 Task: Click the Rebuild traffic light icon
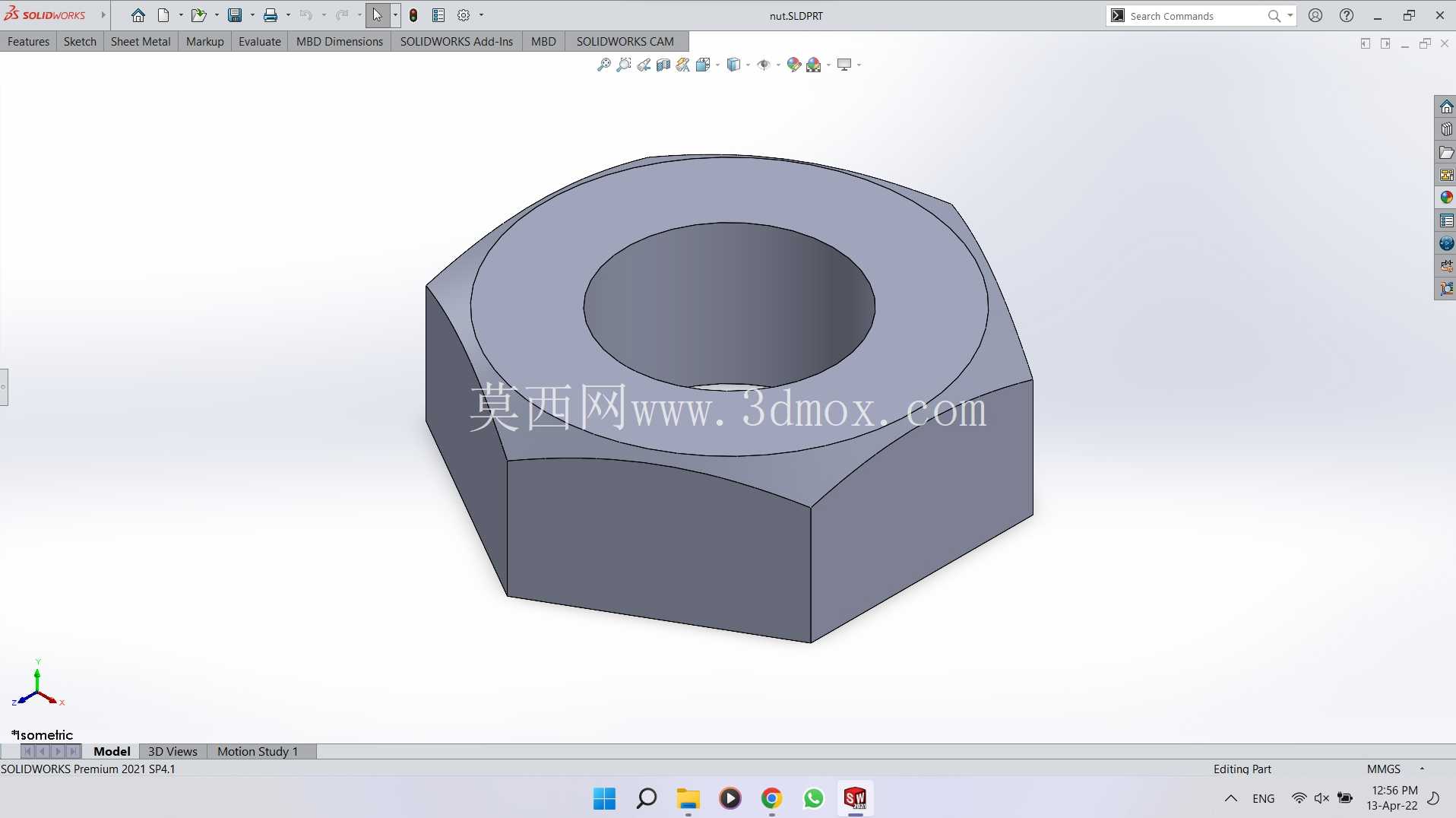(413, 15)
